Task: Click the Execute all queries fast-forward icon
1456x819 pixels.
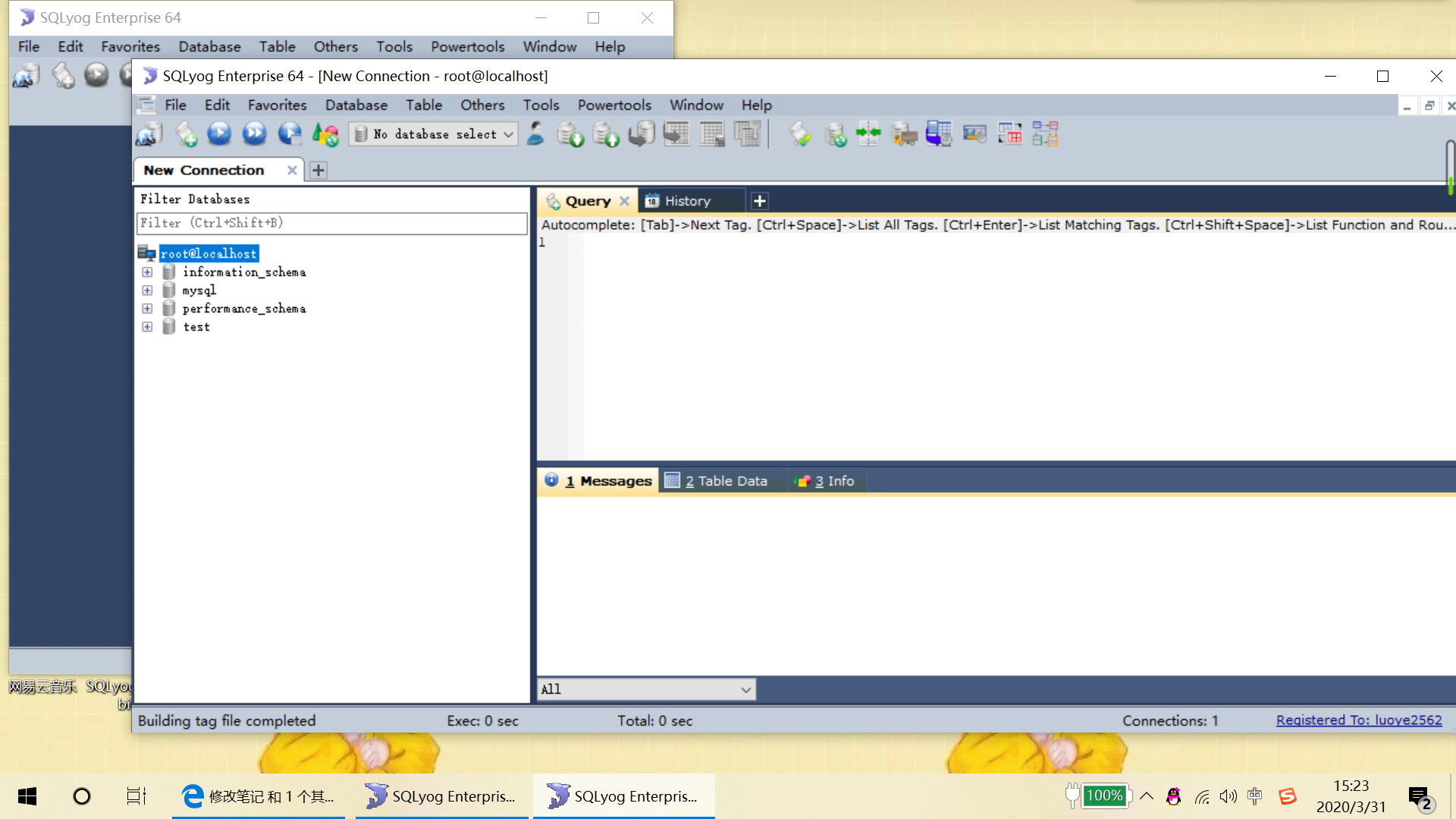Action: pyautogui.click(x=254, y=133)
